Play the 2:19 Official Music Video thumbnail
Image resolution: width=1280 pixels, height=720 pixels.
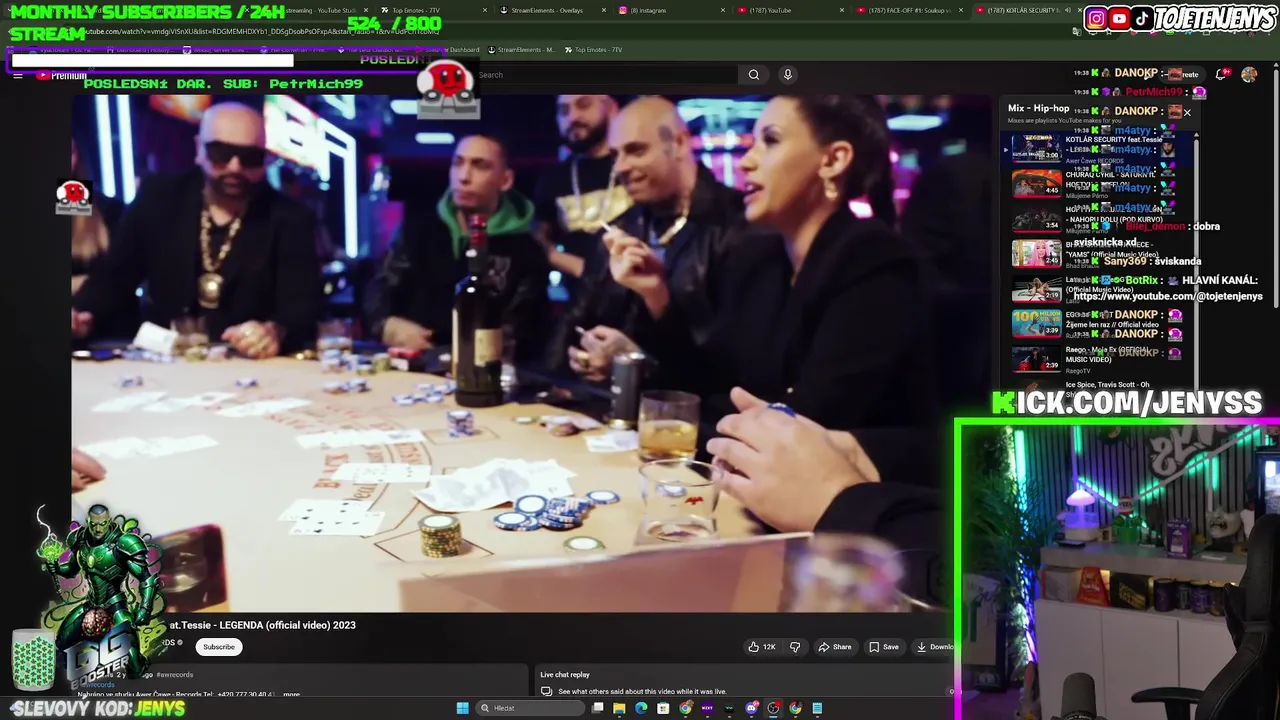pos(1036,288)
